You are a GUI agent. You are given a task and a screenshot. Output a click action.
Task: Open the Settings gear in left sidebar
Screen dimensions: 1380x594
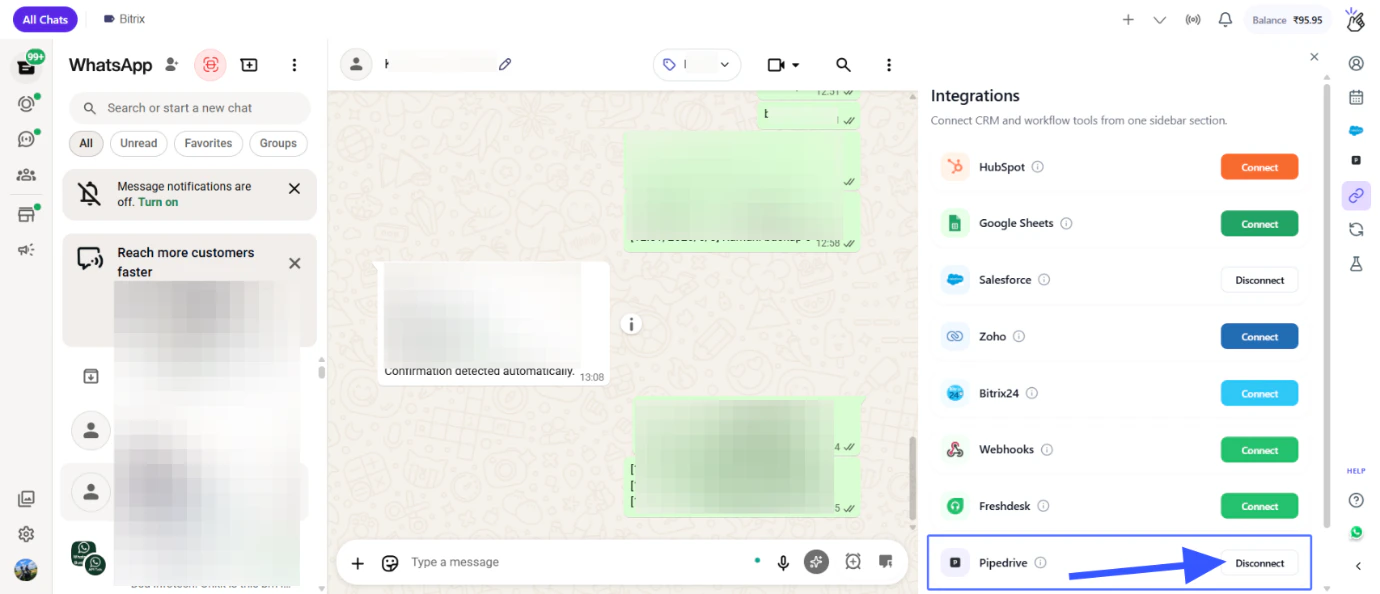(27, 534)
